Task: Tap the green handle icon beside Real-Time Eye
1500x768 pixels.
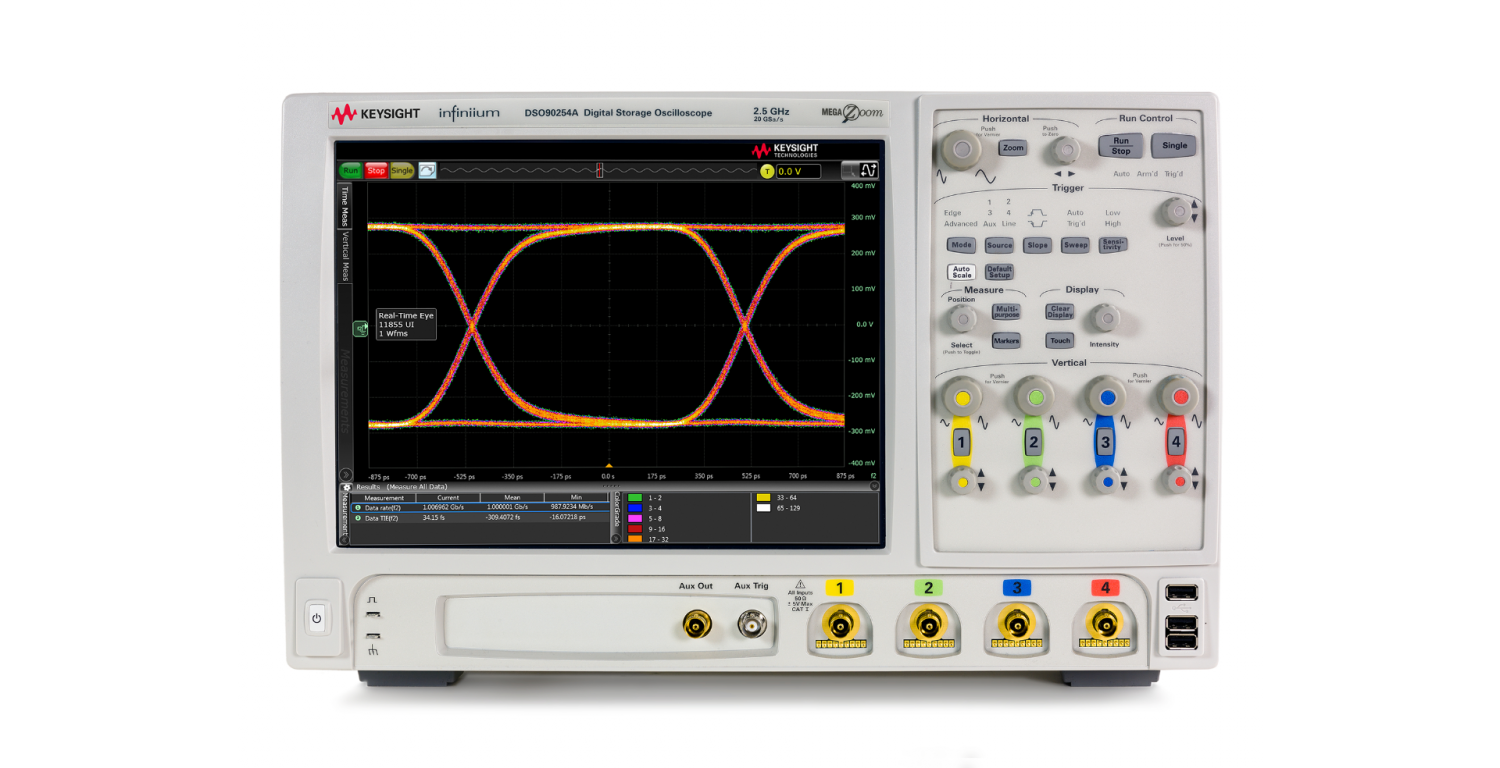Action: click(360, 329)
